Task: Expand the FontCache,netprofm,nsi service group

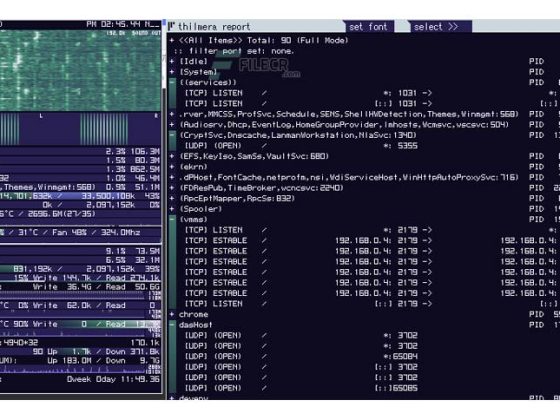Action: (x=172, y=177)
